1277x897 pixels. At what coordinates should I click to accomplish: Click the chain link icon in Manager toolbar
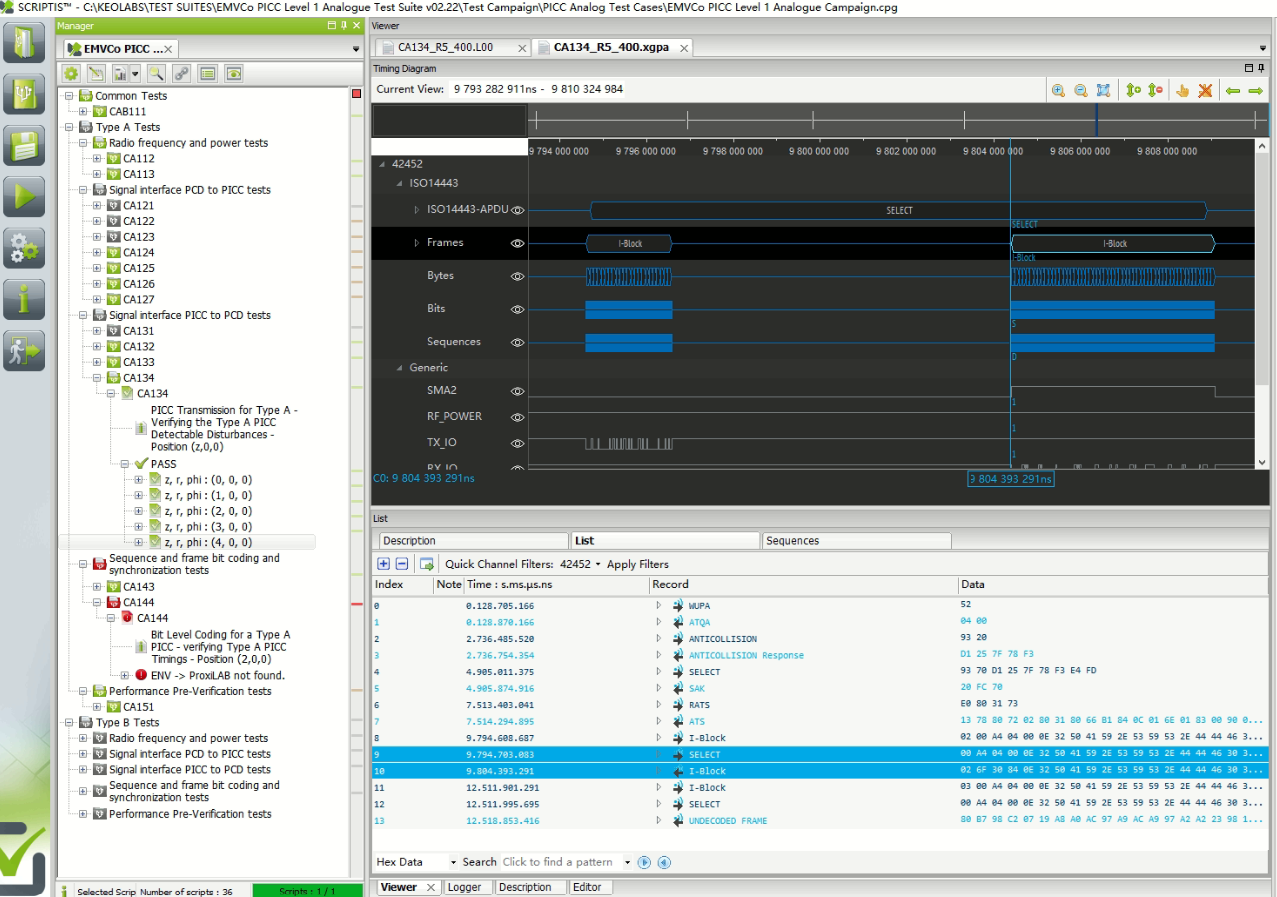181,73
